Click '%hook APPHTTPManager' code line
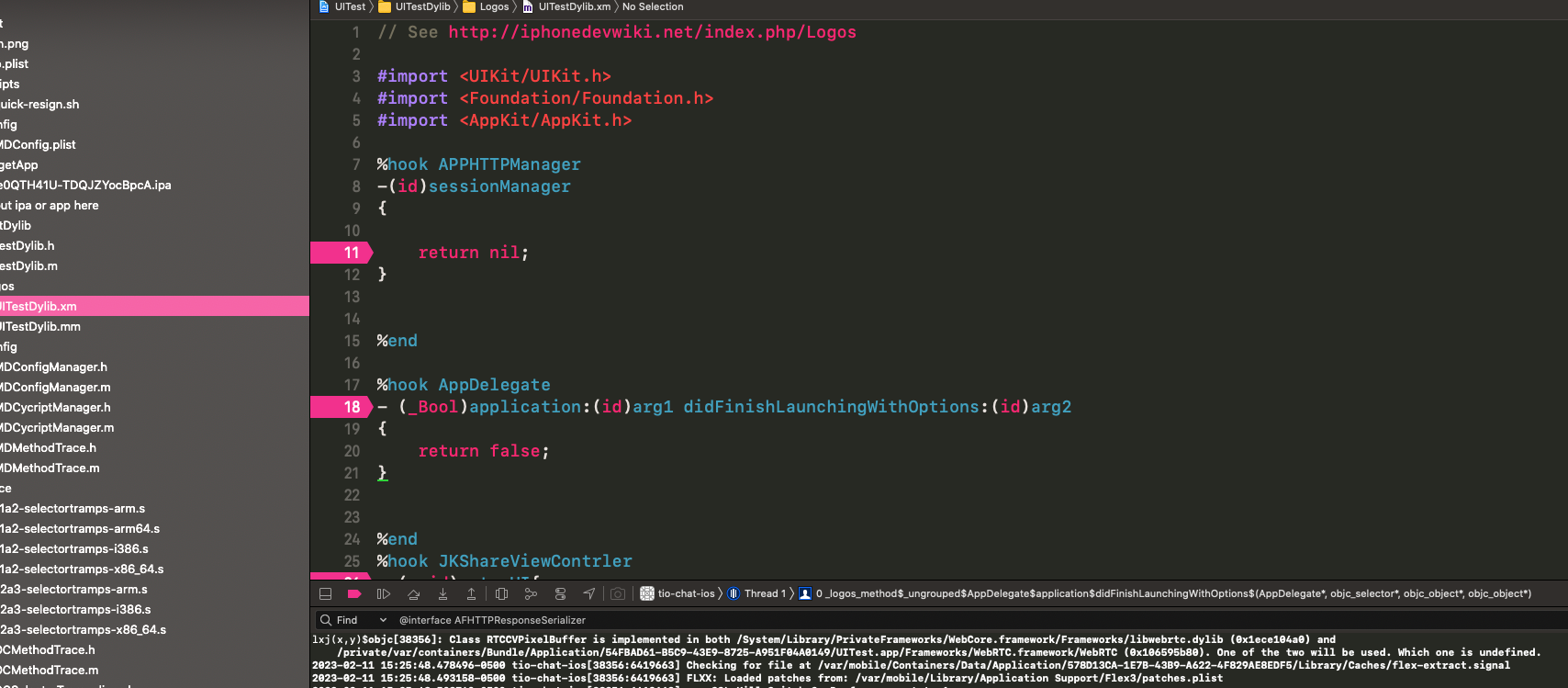This screenshot has height=688, width=1568. [478, 164]
